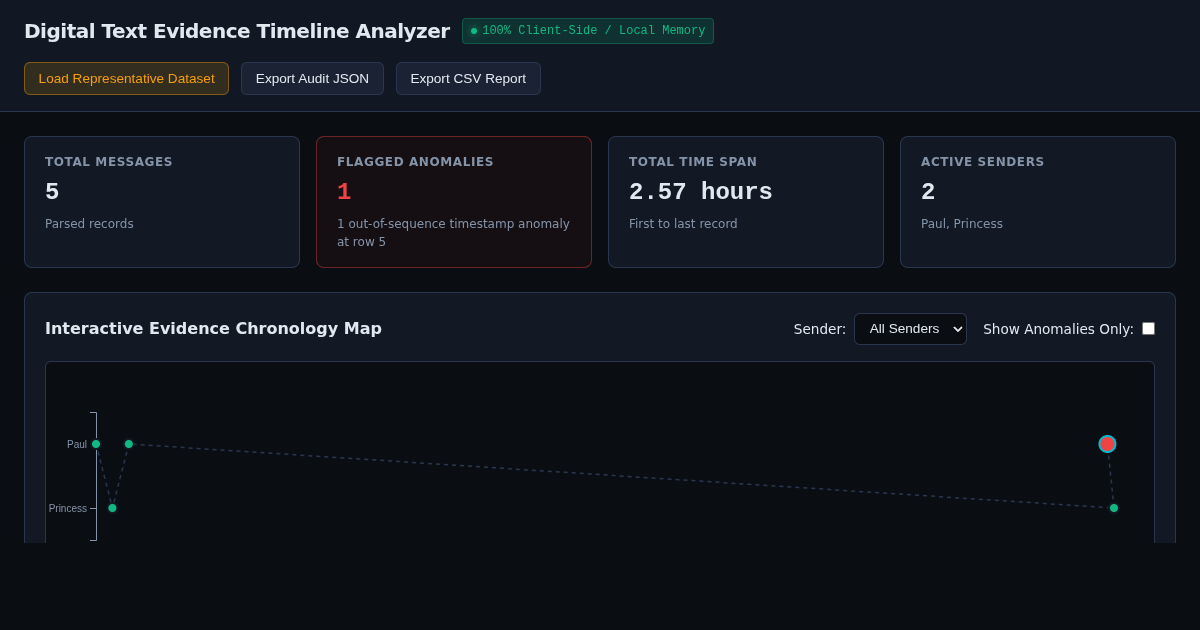1200x630 pixels.
Task: Click the Interactive Evidence Chronology Map heading
Action: tap(213, 328)
